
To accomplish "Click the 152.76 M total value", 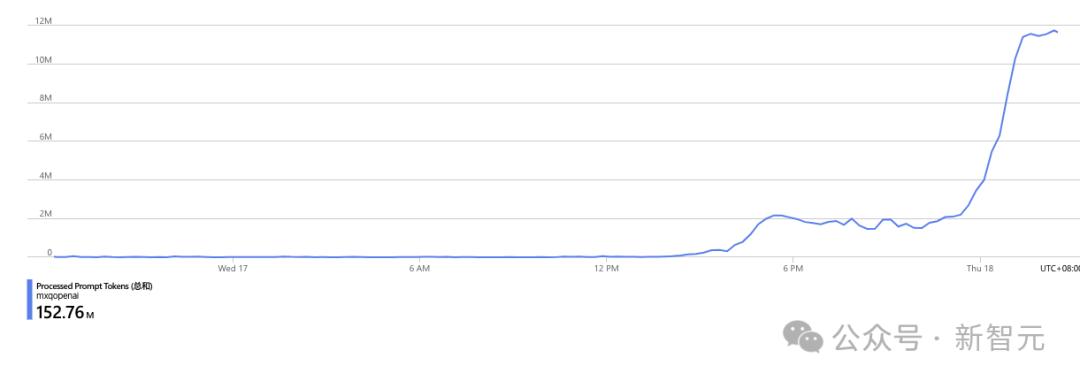I will click(x=65, y=313).
